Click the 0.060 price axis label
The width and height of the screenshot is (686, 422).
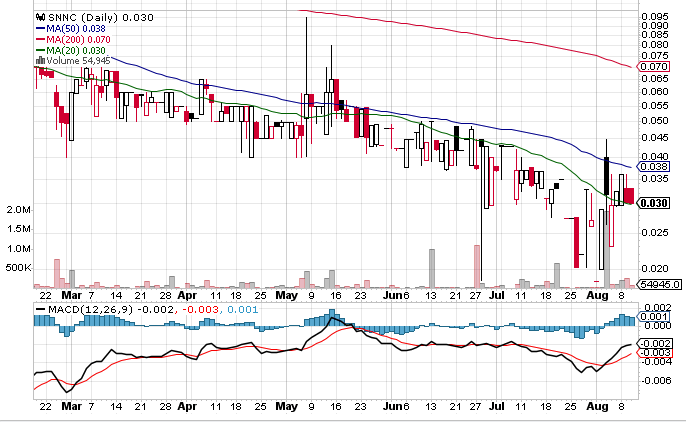click(655, 91)
